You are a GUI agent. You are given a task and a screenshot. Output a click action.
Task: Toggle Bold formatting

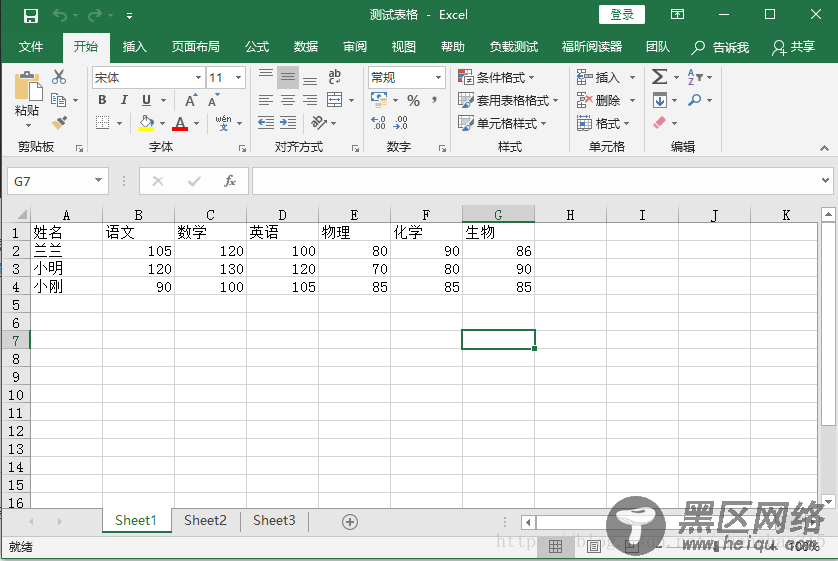pos(102,100)
